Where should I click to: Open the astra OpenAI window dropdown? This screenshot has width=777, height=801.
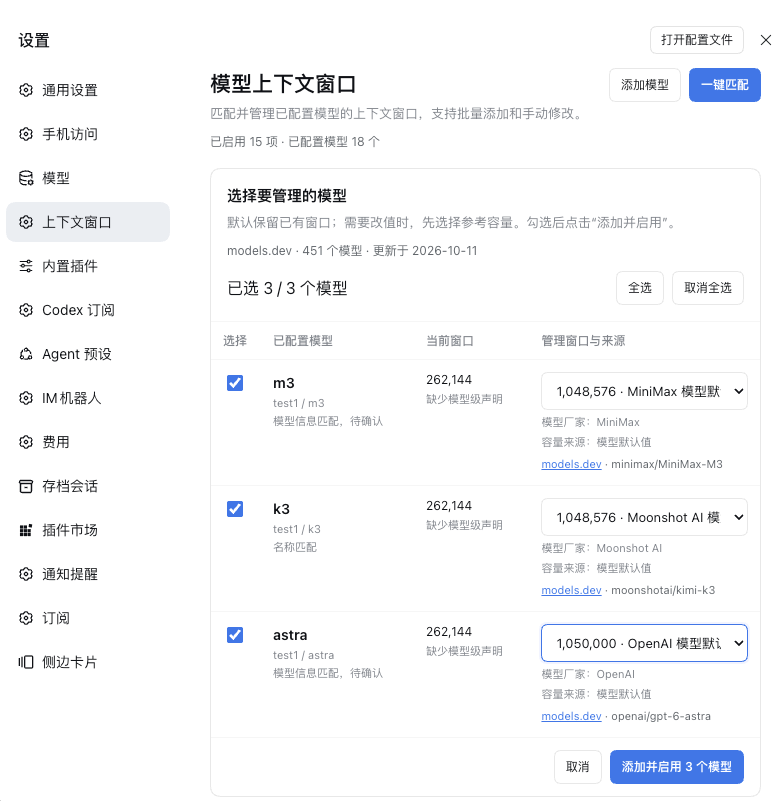(x=644, y=643)
